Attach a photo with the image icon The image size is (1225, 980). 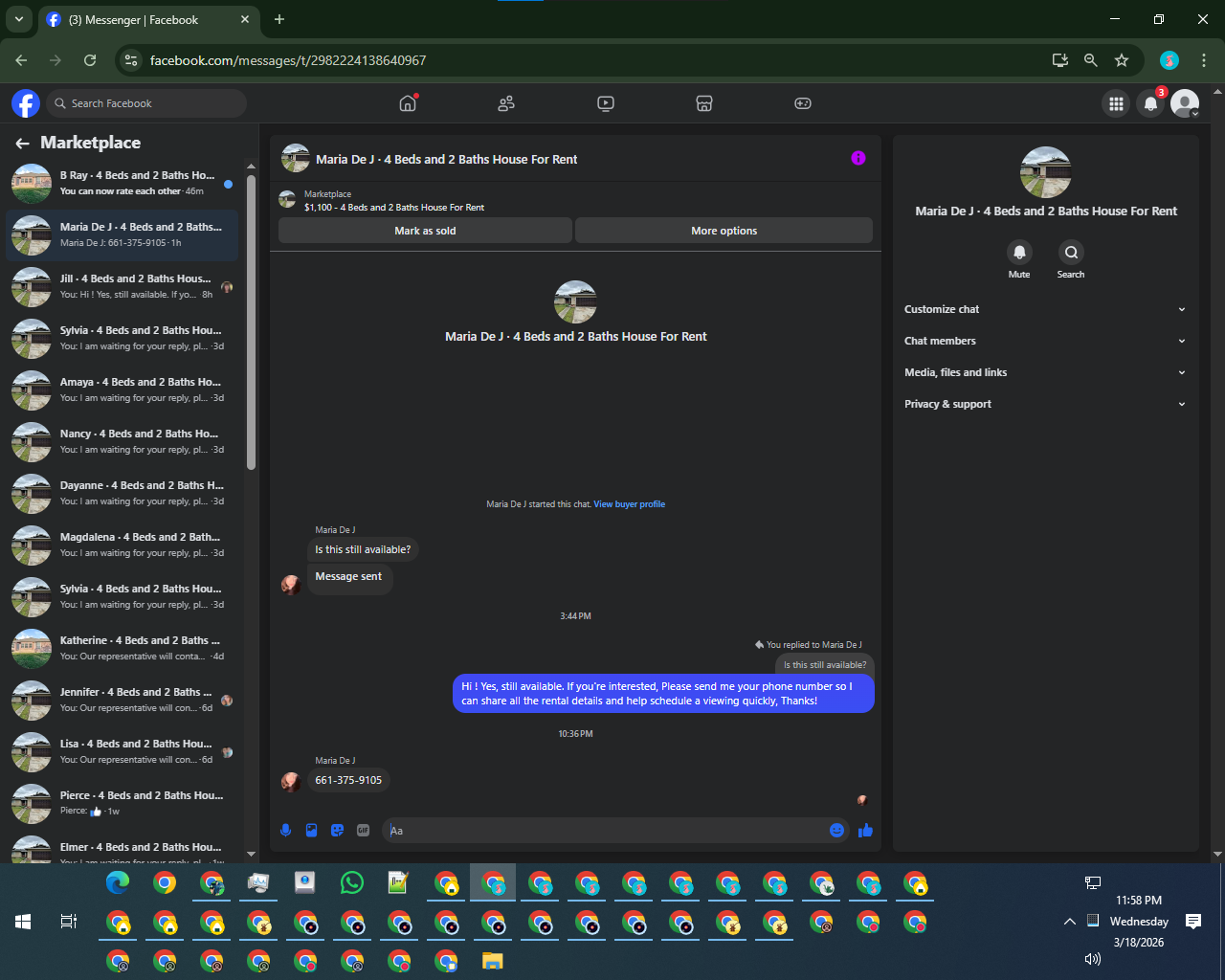311,831
